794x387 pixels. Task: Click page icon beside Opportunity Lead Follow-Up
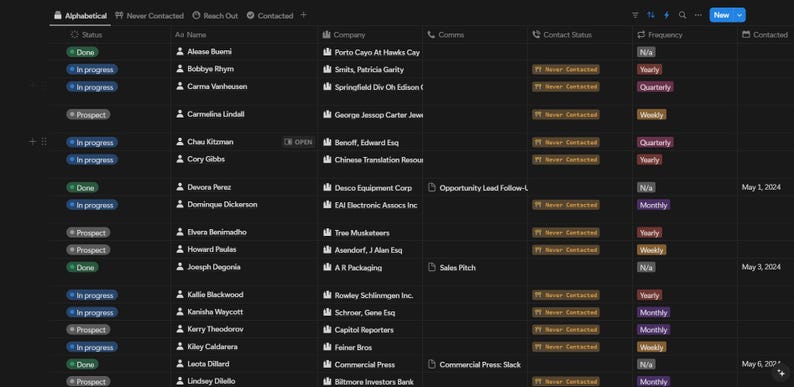(x=432, y=187)
